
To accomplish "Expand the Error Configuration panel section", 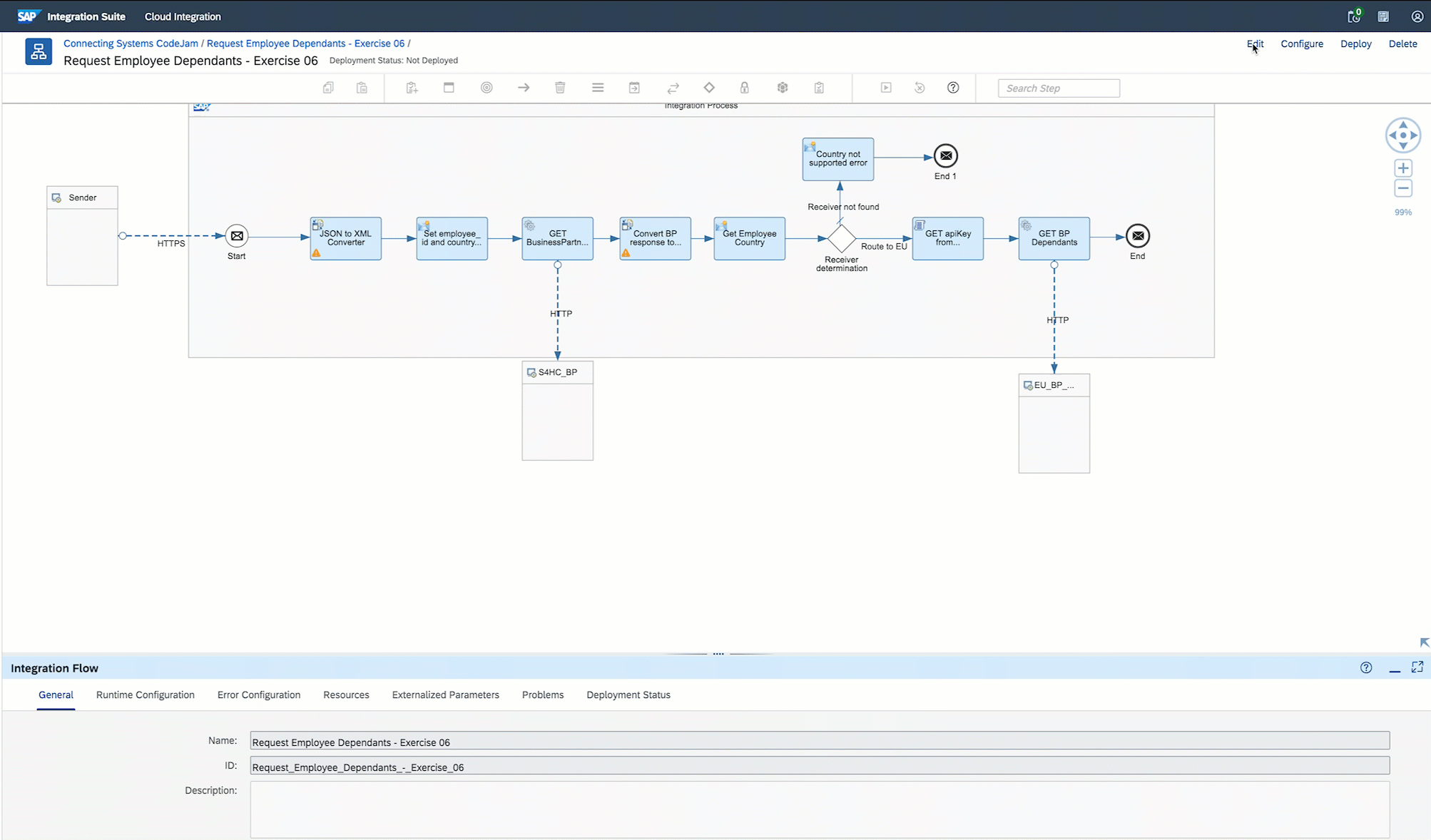I will click(x=259, y=694).
